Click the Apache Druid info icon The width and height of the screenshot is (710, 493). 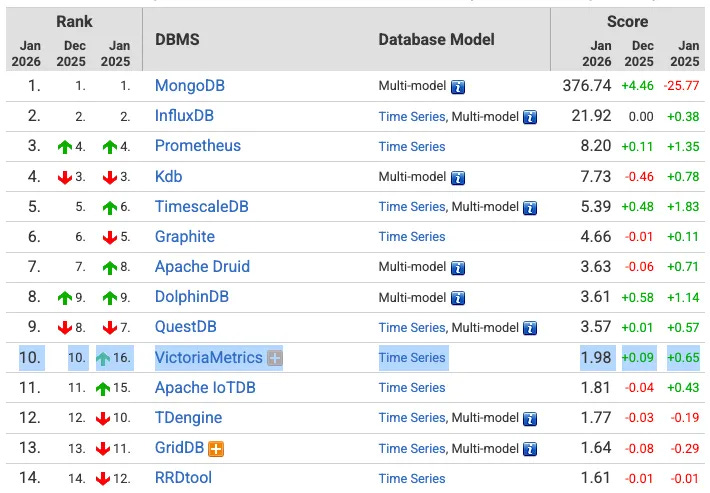click(458, 268)
